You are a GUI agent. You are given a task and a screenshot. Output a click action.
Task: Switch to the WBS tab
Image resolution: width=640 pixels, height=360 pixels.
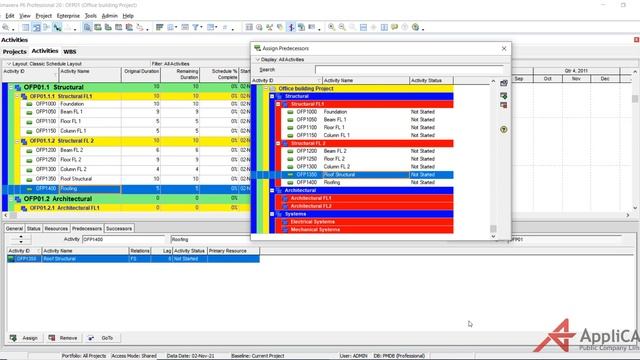click(70, 52)
